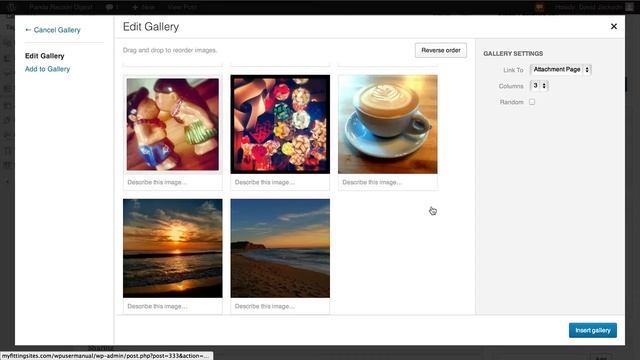Click caption field under the figurines image
Screen dimensions: 640x360
(173, 182)
